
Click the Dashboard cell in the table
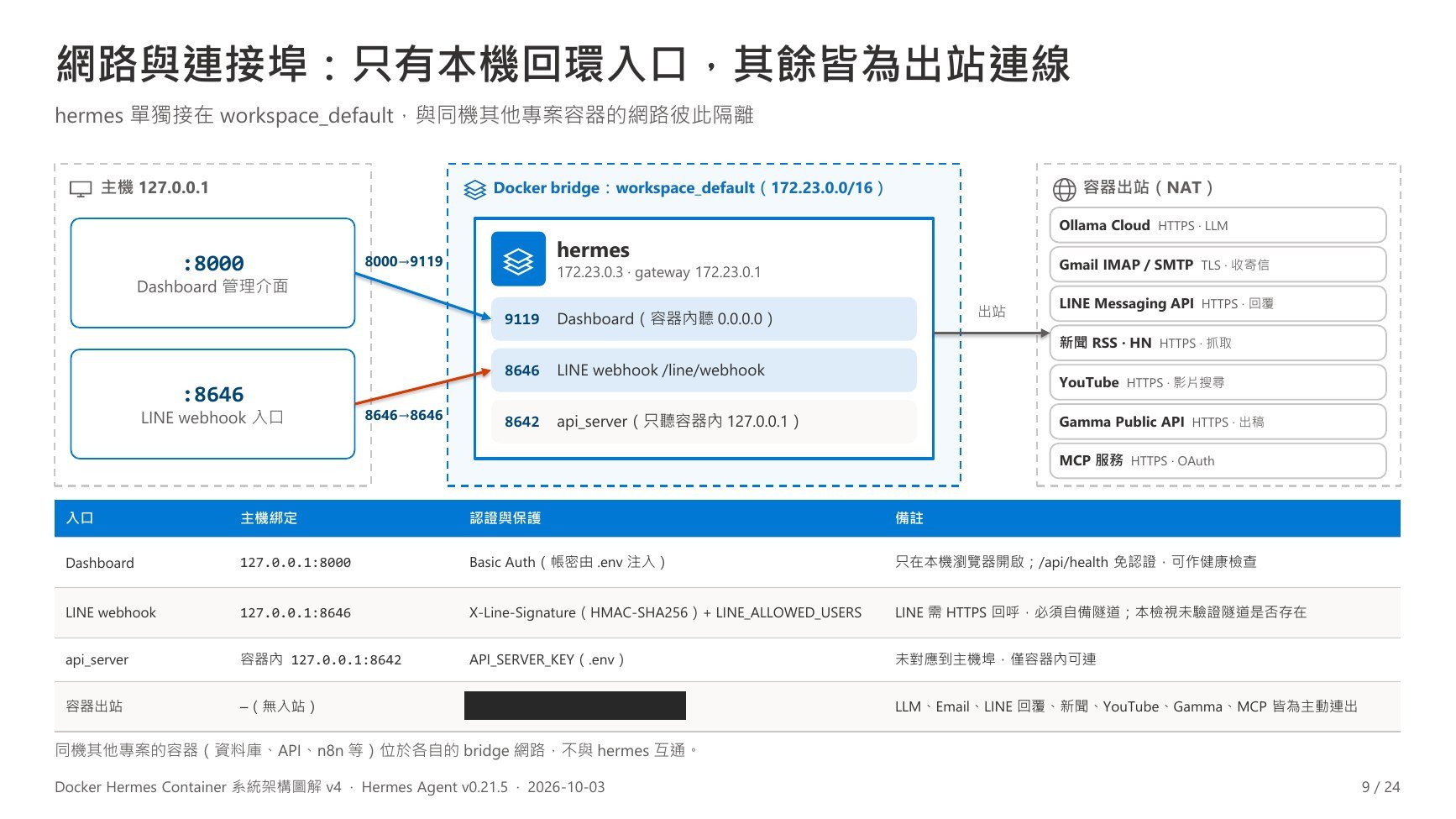[100, 563]
